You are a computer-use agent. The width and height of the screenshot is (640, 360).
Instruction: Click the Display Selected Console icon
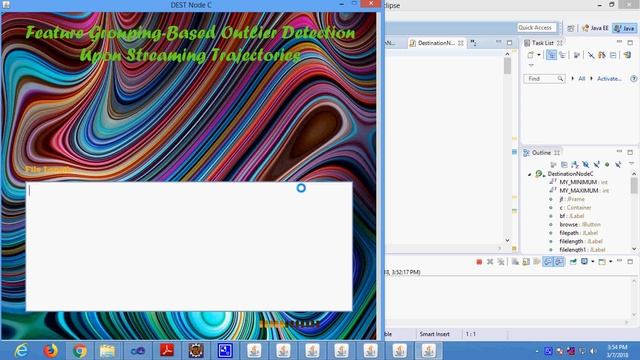(x=584, y=262)
